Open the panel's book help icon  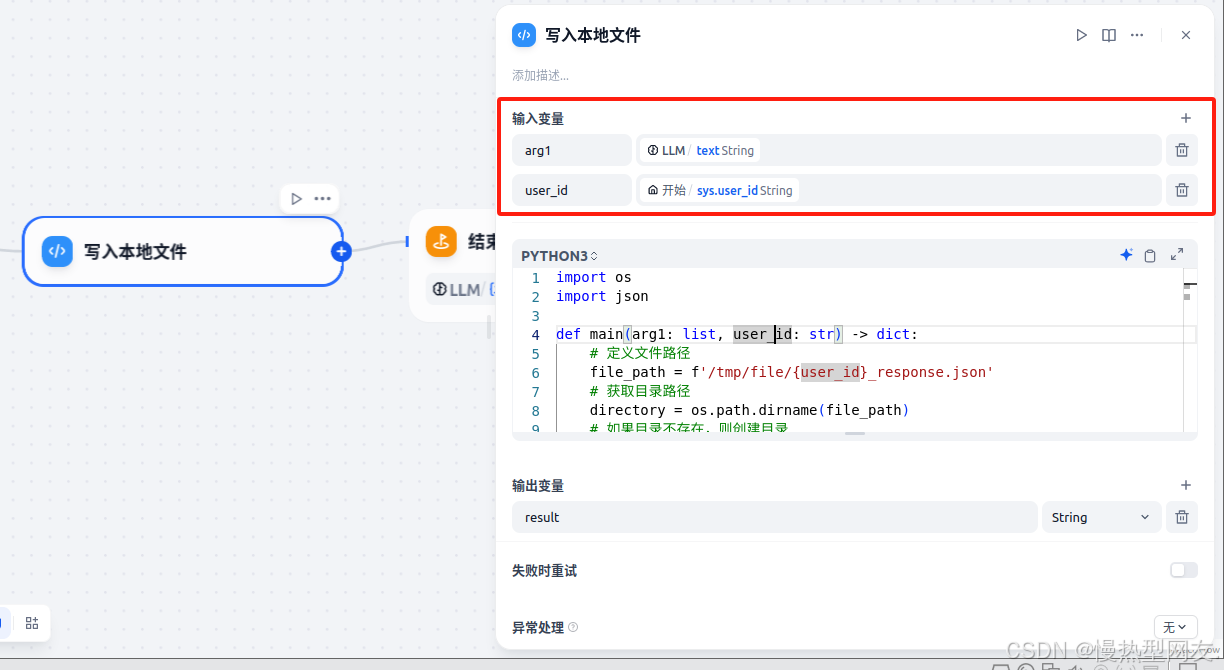[x=1109, y=35]
